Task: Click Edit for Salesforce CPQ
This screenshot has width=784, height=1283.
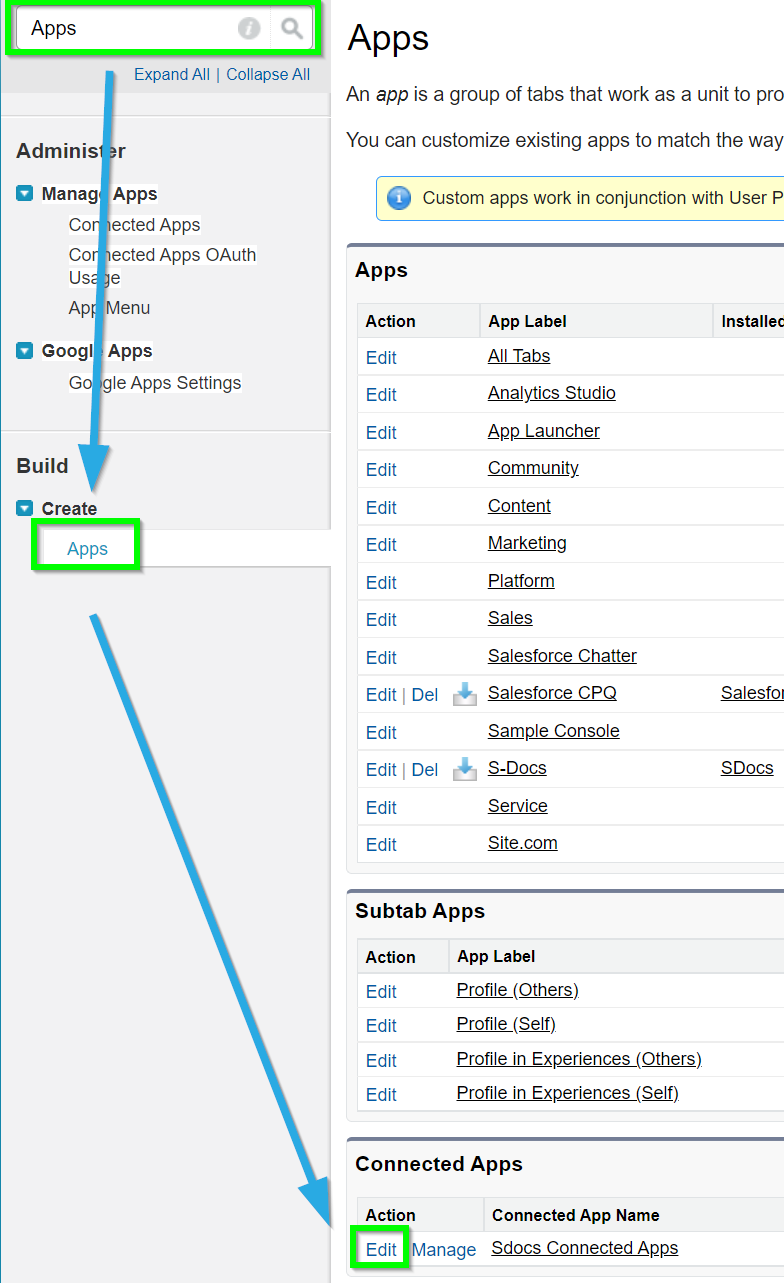Action: [x=381, y=694]
